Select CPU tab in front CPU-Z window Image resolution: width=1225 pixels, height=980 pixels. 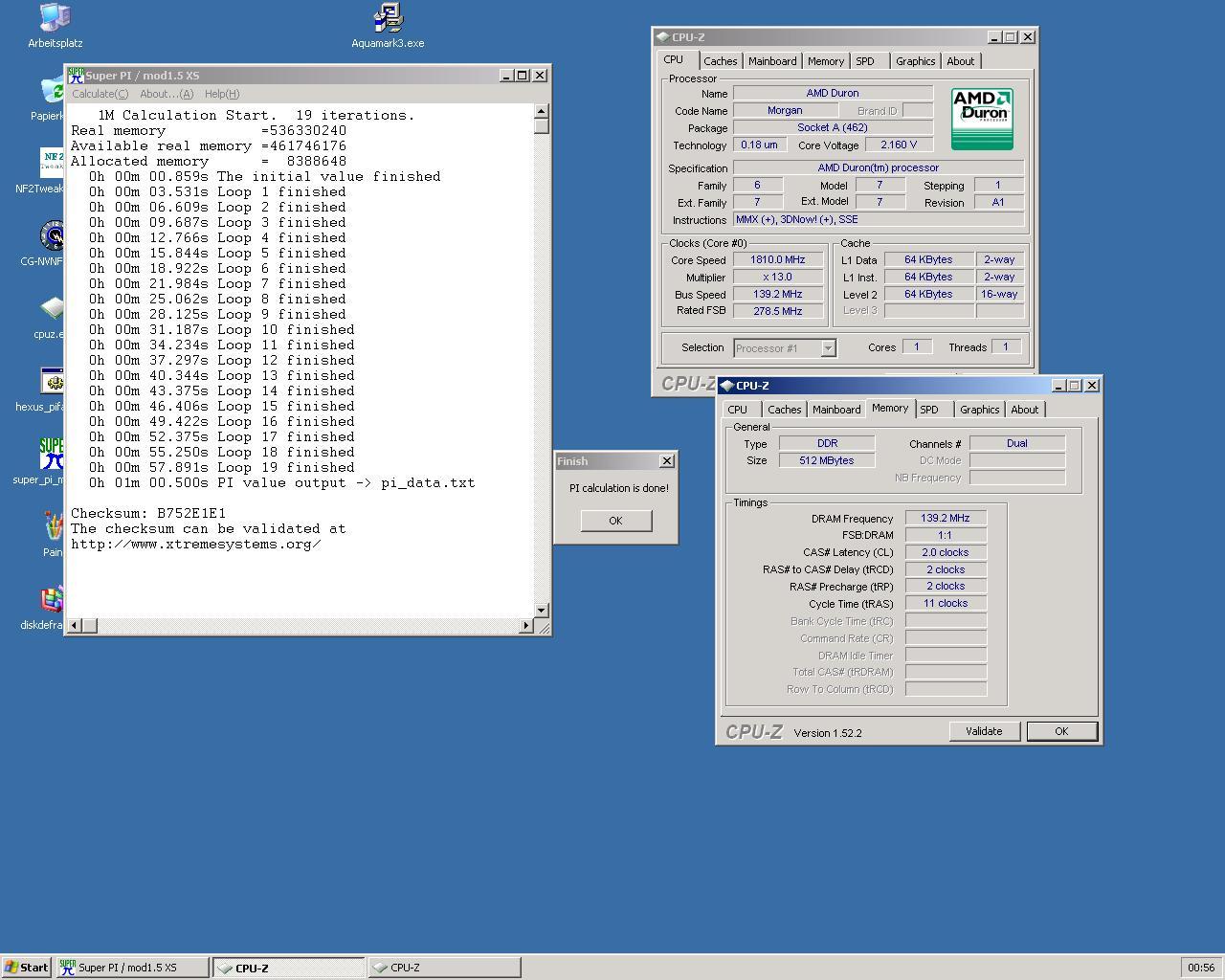[x=737, y=410]
